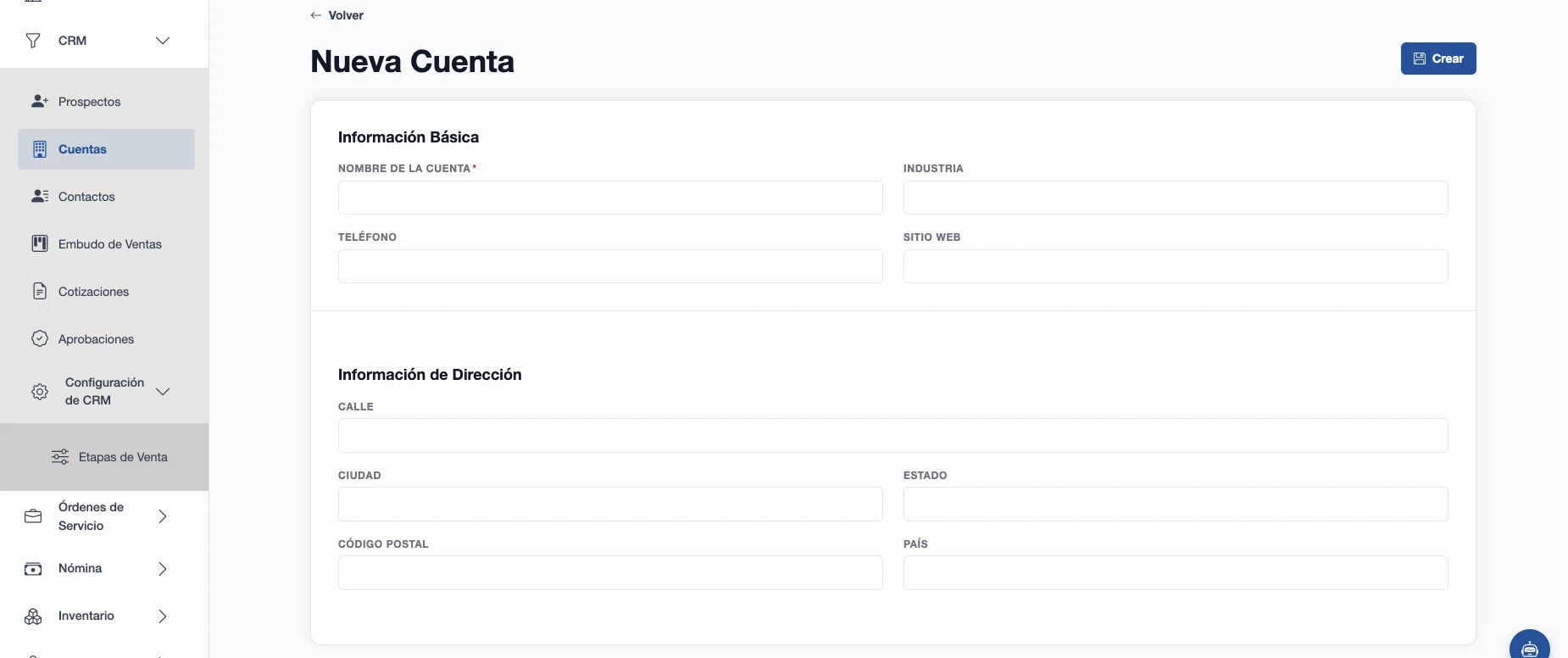This screenshot has width=1568, height=658.
Task: Open the Prospectos page
Action: (106, 102)
